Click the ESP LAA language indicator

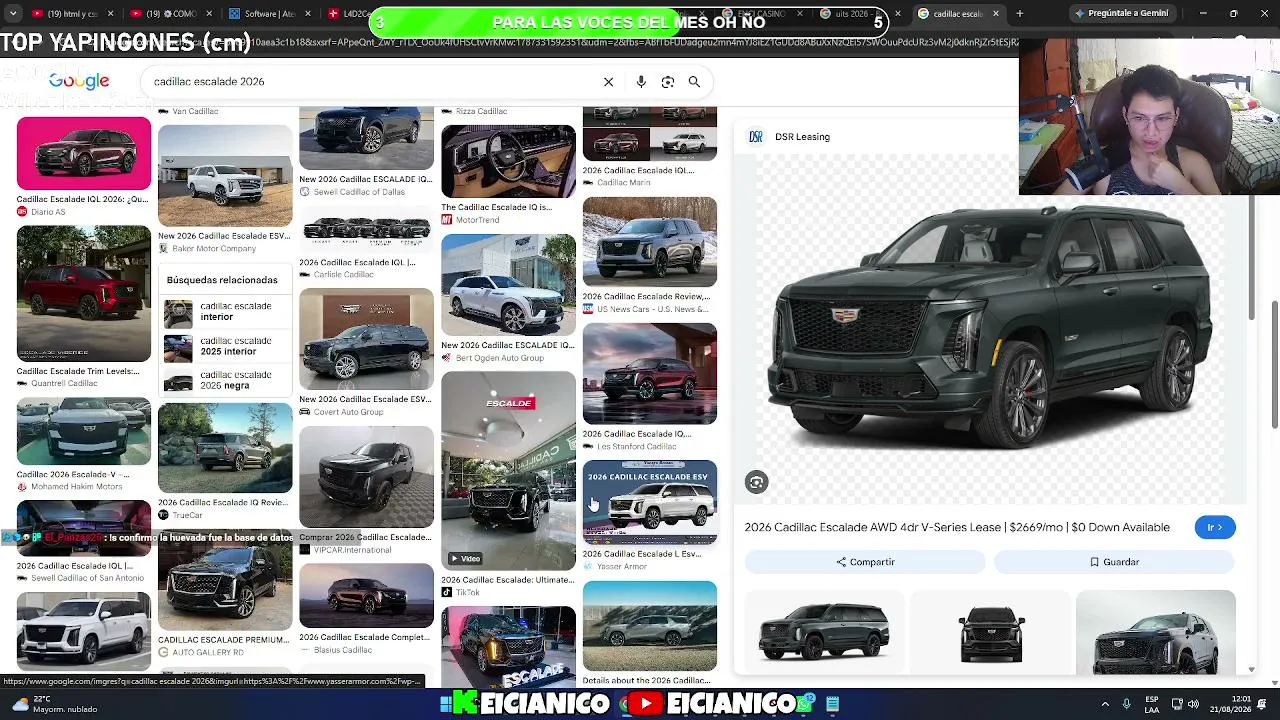pyautogui.click(x=1153, y=704)
